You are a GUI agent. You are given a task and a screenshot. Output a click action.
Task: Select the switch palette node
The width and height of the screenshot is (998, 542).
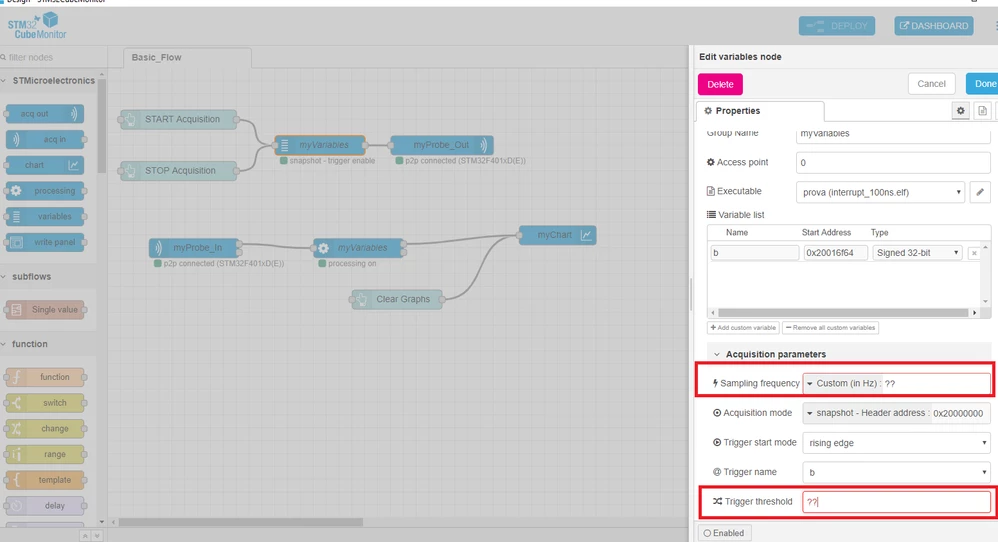[x=45, y=403]
